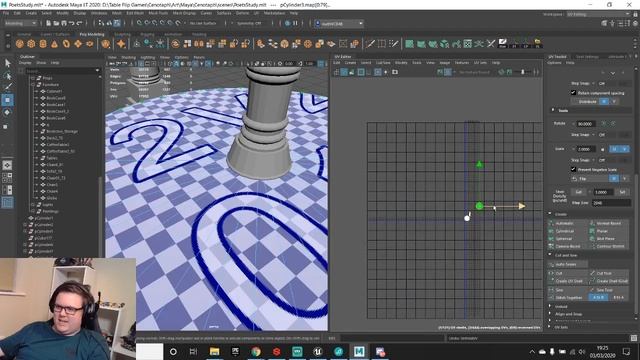Create a polygon cylinder from the shelf

point(43,44)
